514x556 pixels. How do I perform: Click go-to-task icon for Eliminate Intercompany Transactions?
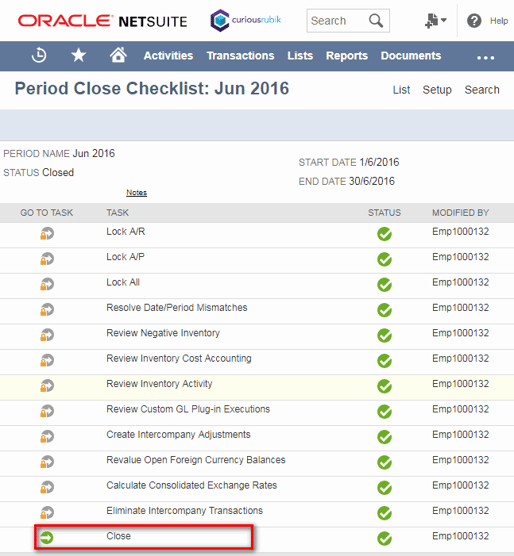(x=47, y=513)
